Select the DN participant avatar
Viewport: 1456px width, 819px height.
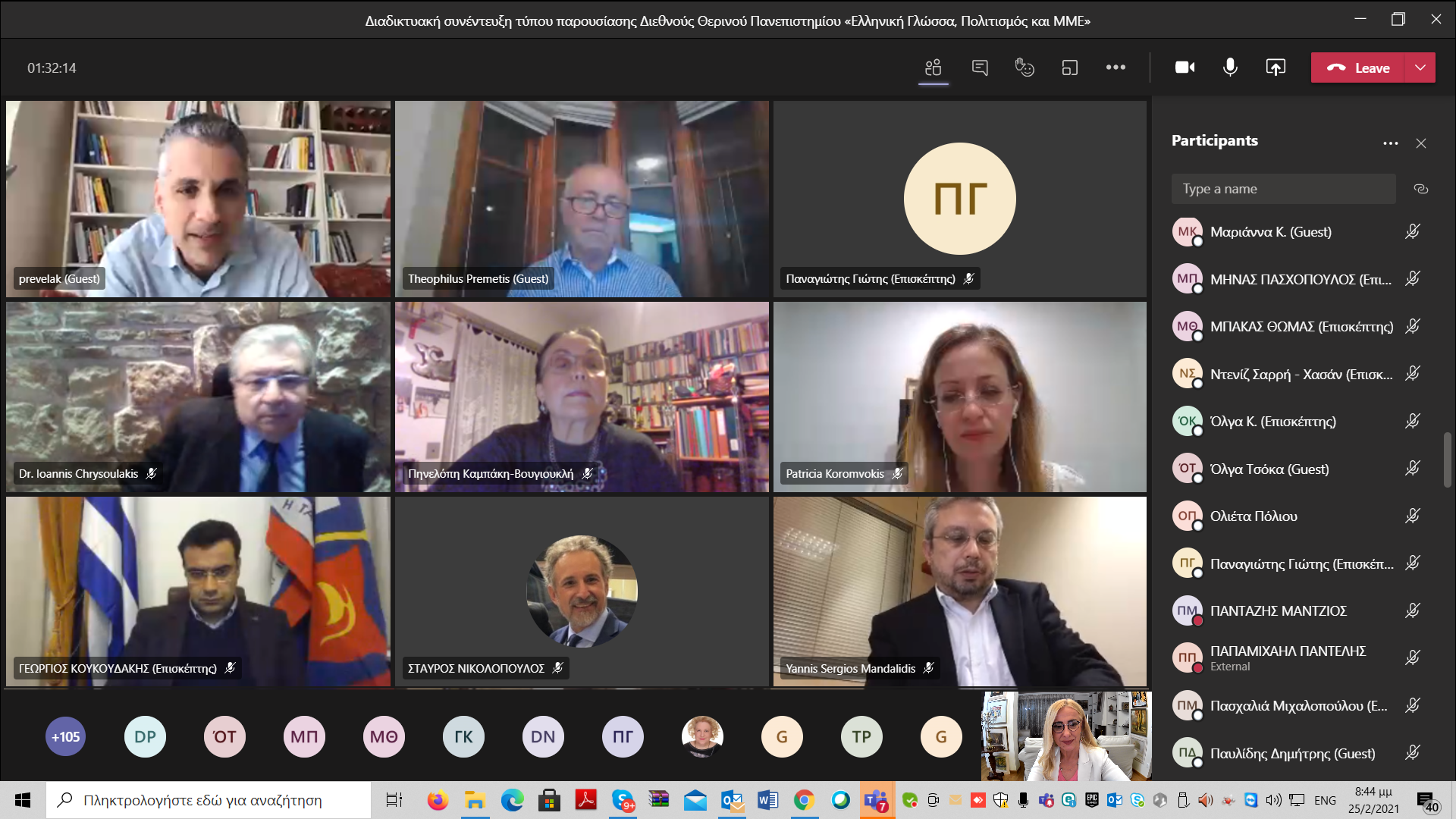pyautogui.click(x=543, y=736)
